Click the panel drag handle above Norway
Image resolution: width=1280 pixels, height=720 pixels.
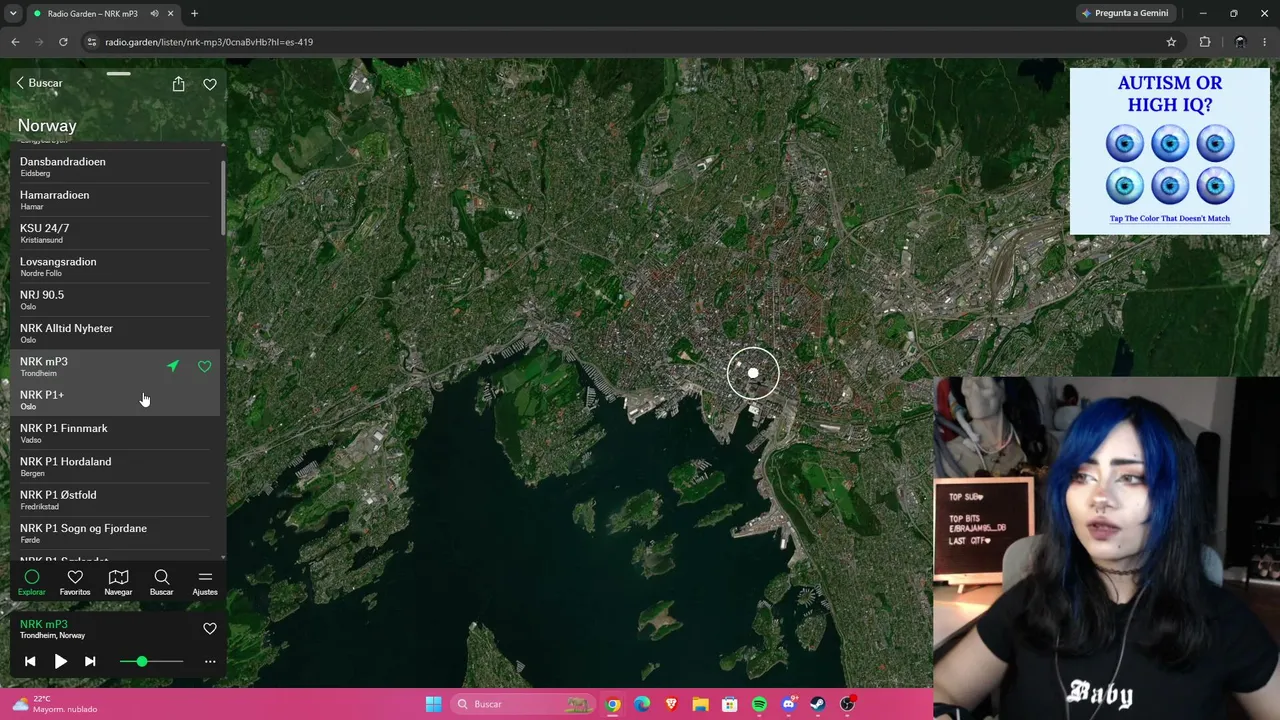coord(118,73)
